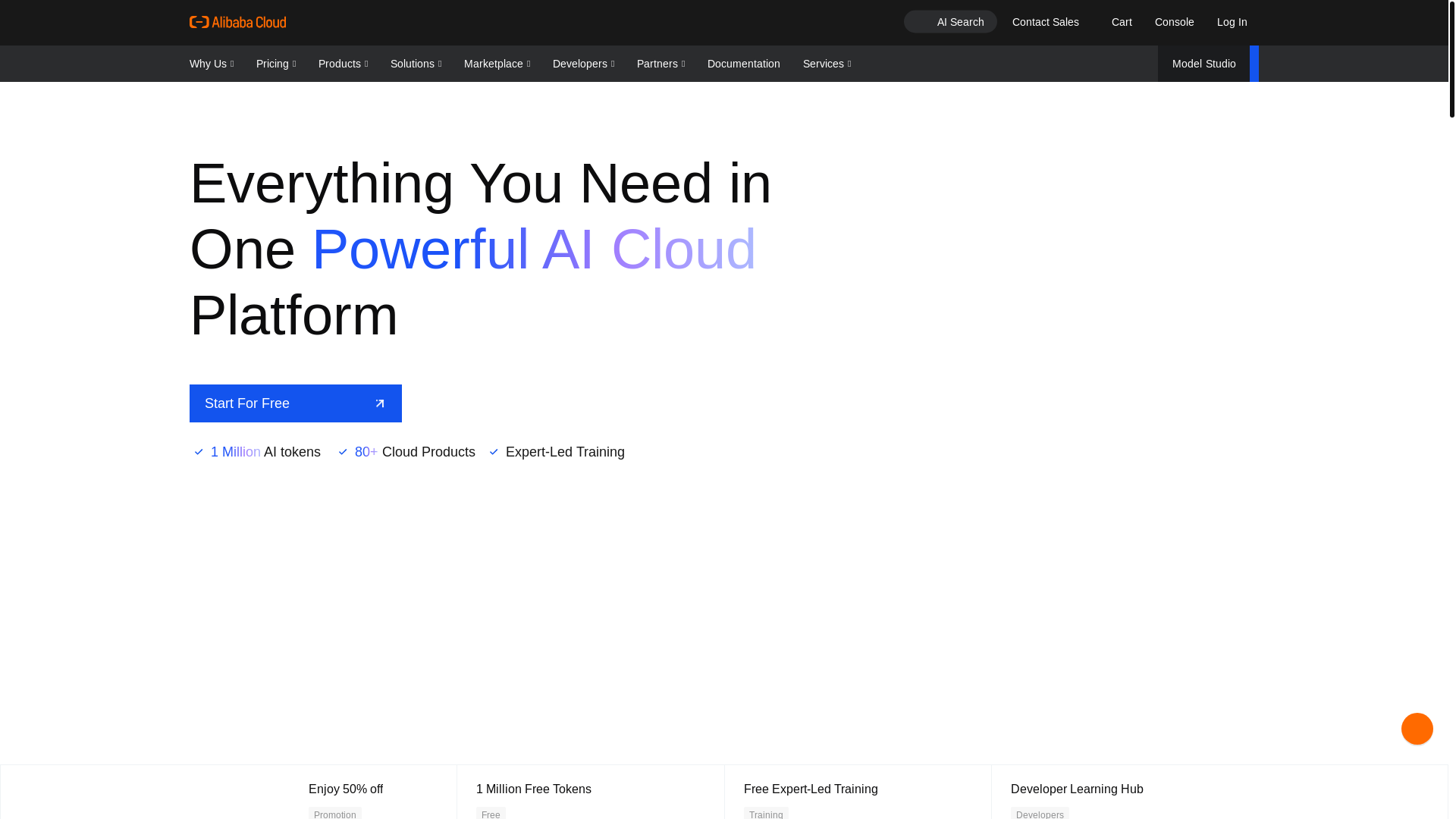Click Contact Sales link
This screenshot has width=1456, height=819.
click(1045, 22)
